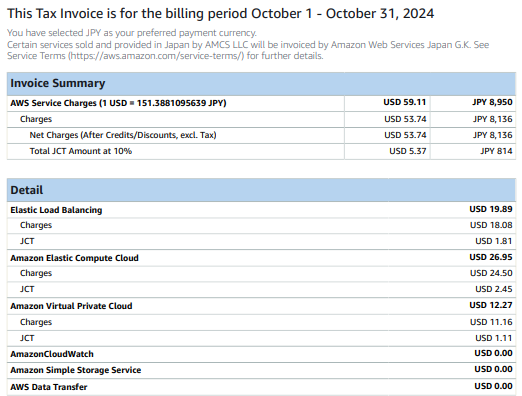Select the Elastic Load Balancing row
The width and height of the screenshot is (522, 396).
261,210
